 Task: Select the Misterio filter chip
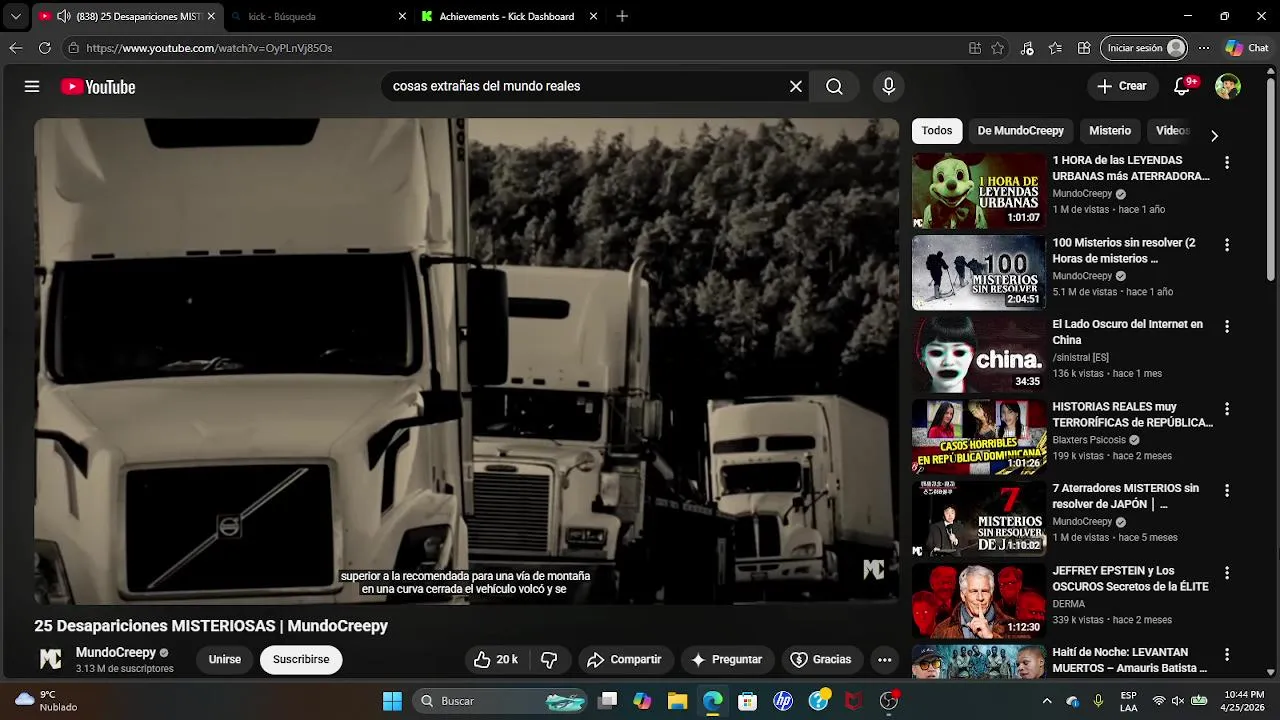pos(1110,131)
